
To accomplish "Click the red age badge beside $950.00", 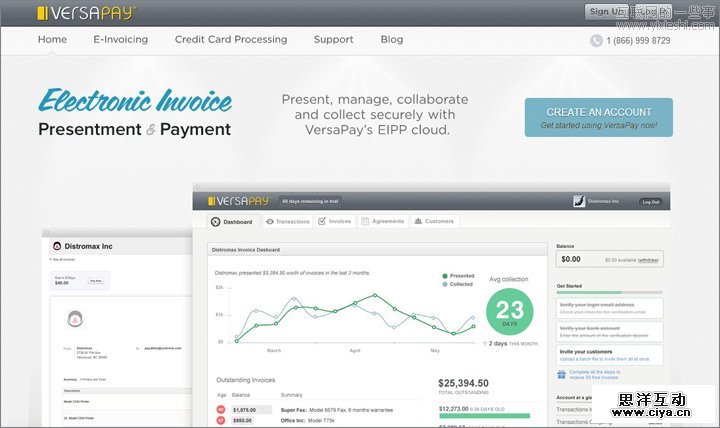I will click(x=221, y=420).
